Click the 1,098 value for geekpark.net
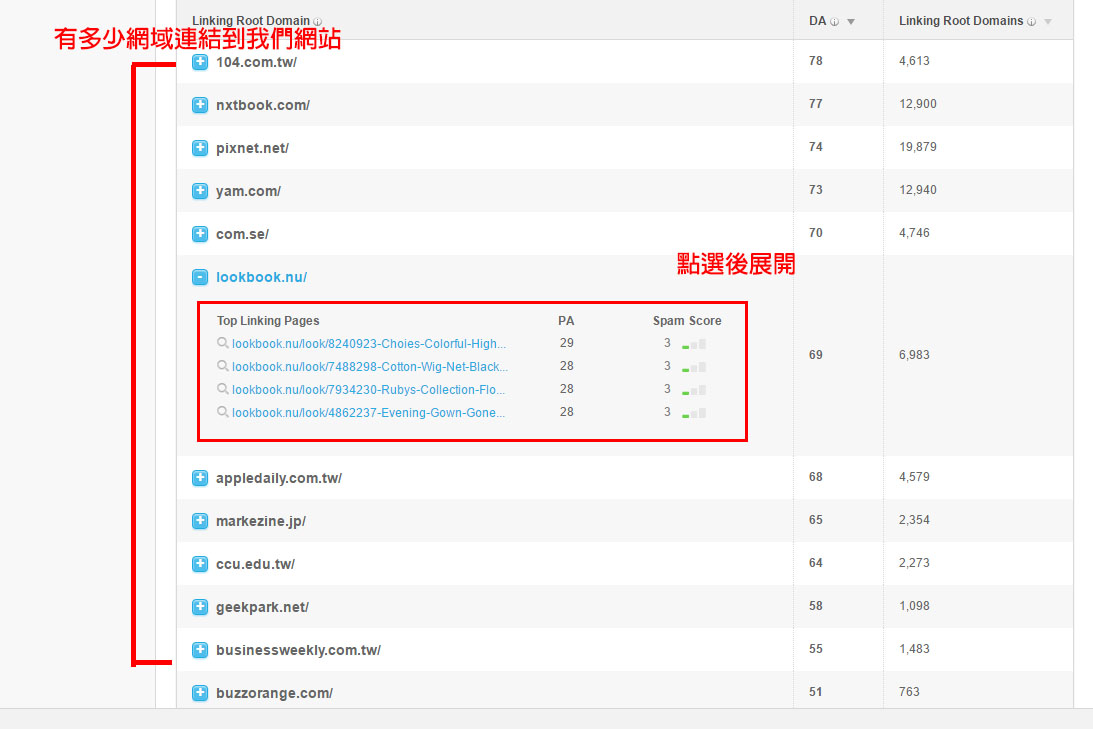The image size is (1093, 729). (x=914, y=606)
